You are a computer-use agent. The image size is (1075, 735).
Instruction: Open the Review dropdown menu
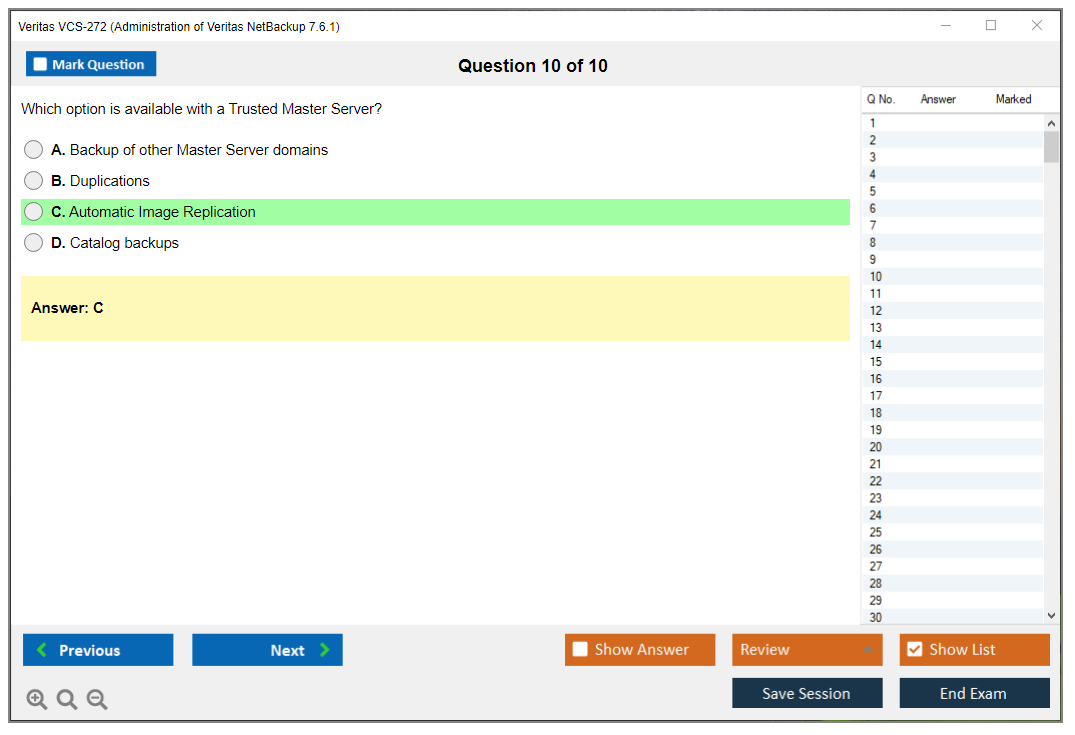coord(807,650)
